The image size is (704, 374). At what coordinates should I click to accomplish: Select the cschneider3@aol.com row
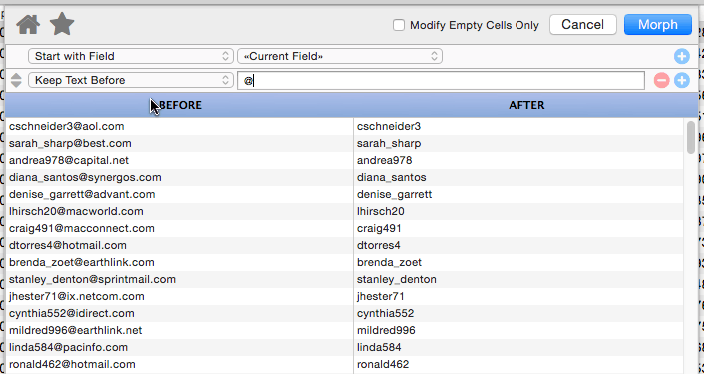click(x=345, y=126)
